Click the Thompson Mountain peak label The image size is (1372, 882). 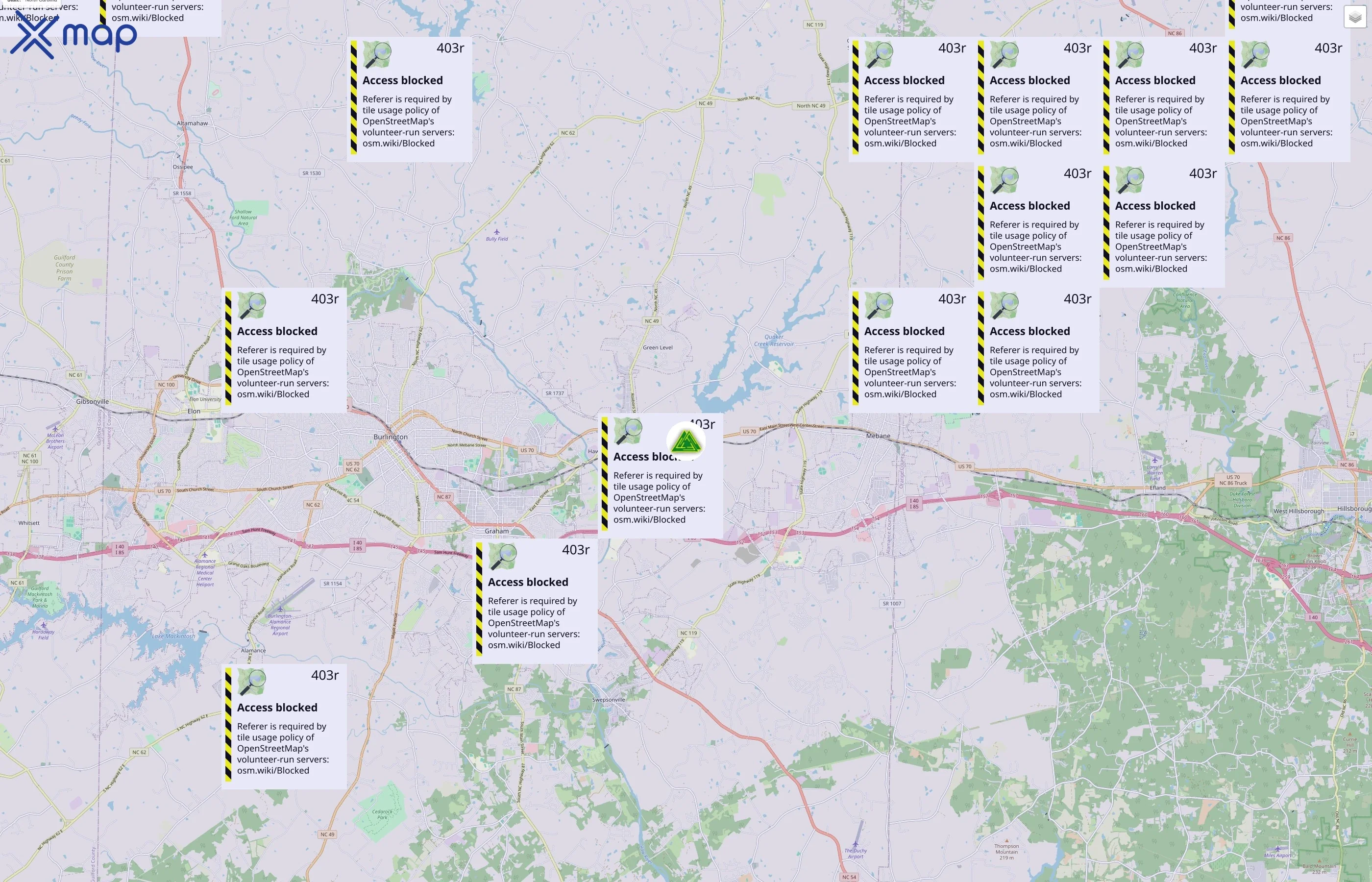(1006, 852)
